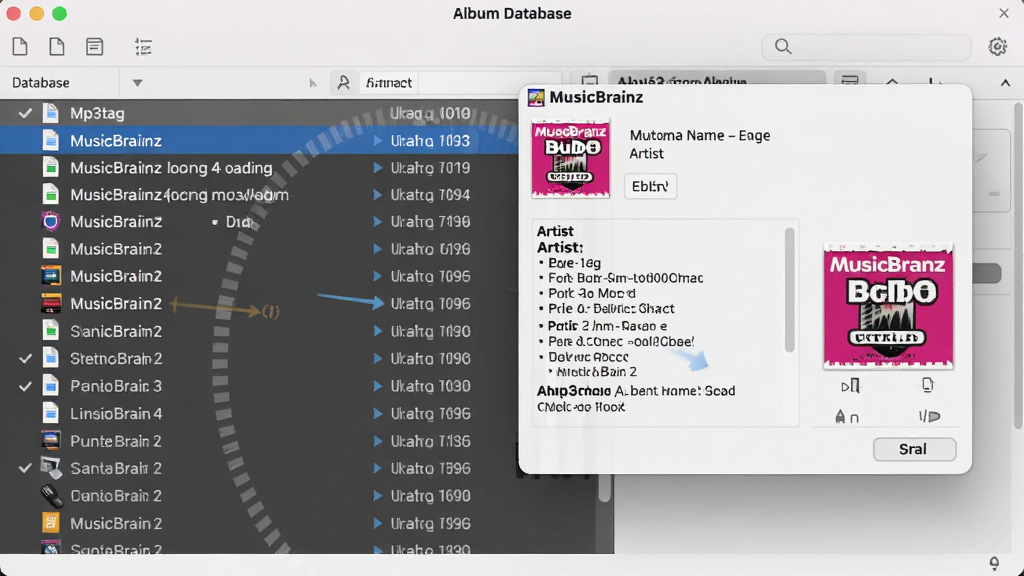Click the small album cover in popup header

(x=570, y=159)
